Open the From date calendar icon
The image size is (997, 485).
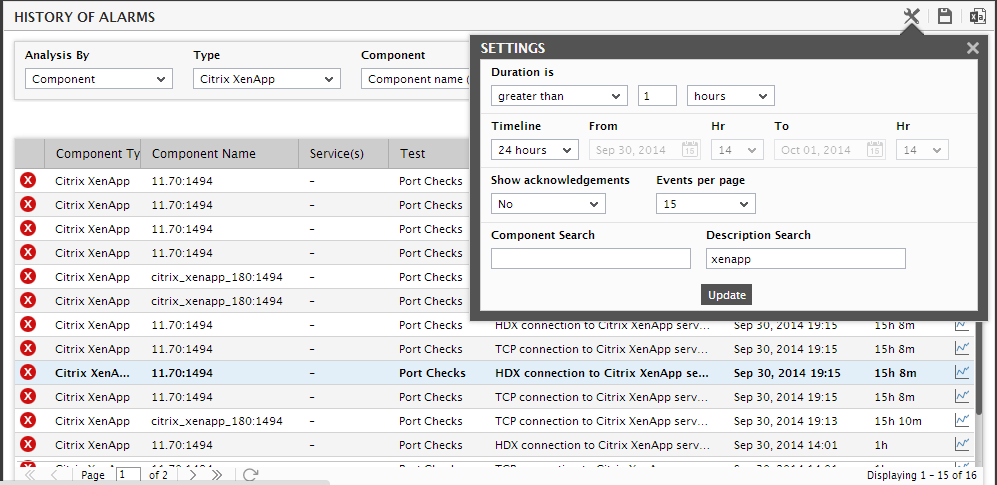pos(690,150)
